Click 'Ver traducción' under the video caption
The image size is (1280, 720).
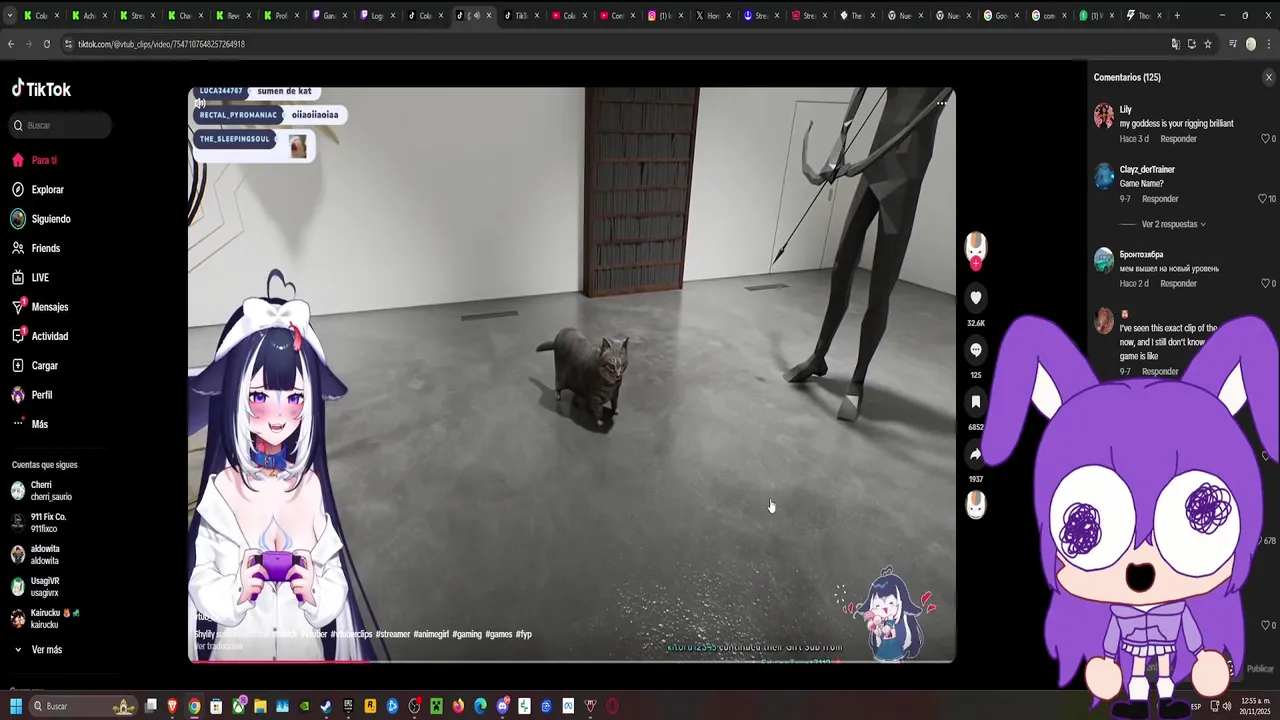218,646
